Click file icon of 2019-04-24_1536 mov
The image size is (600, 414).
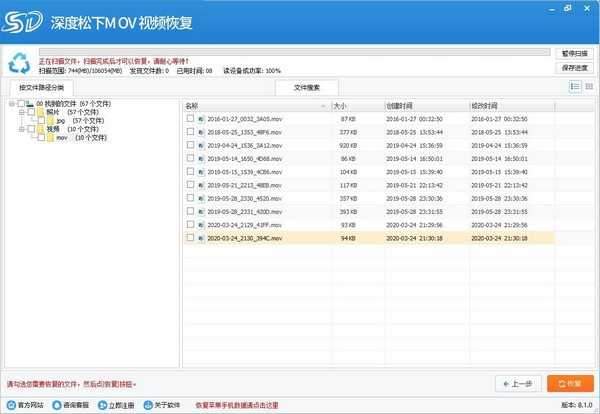(x=201, y=145)
